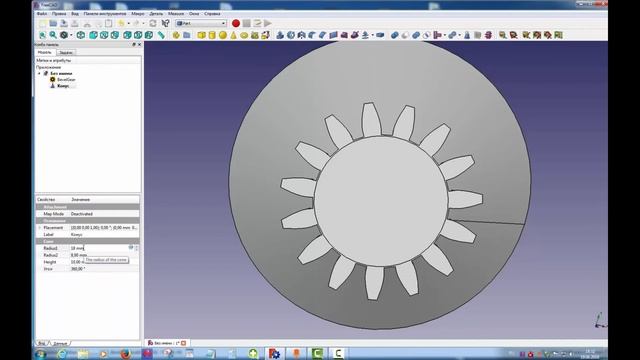This screenshot has width=640, height=360.
Task: Set top view cube icon
Action: 104,35
